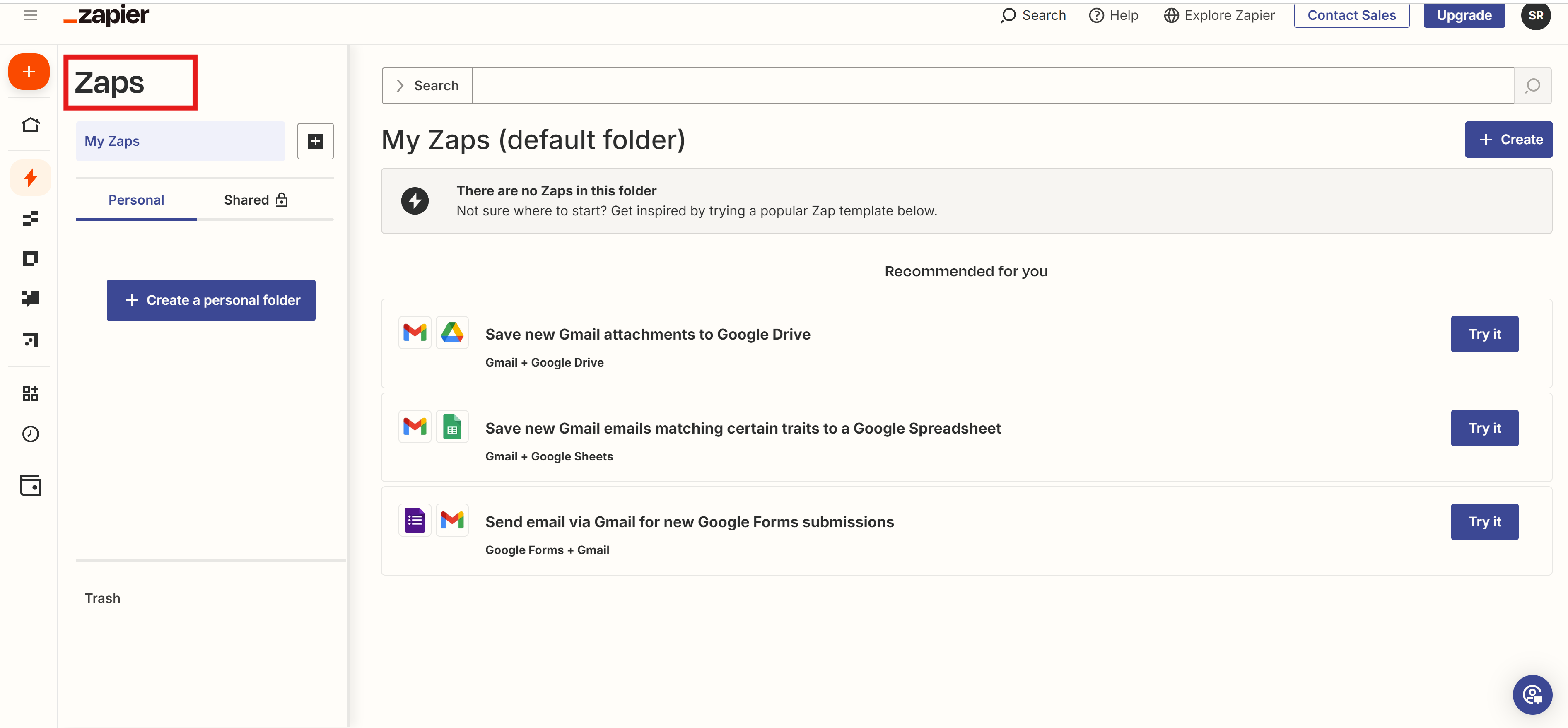Switch to the Personal tab
The width and height of the screenshot is (1568, 728).
[136, 200]
